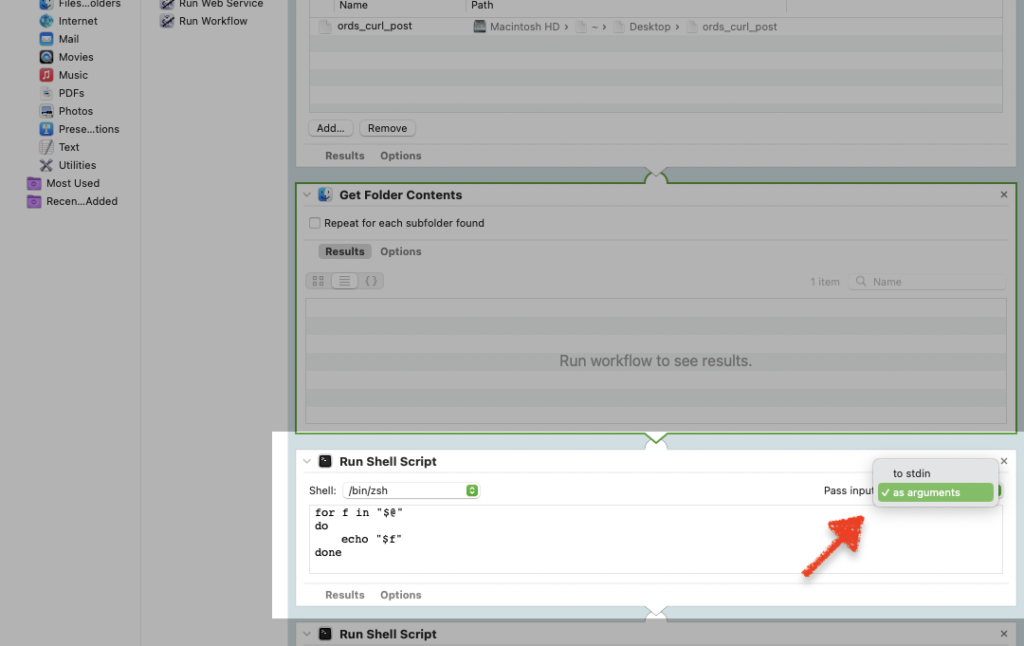
Task: Switch to the Options tab of Get Folder Contents
Action: pos(400,251)
